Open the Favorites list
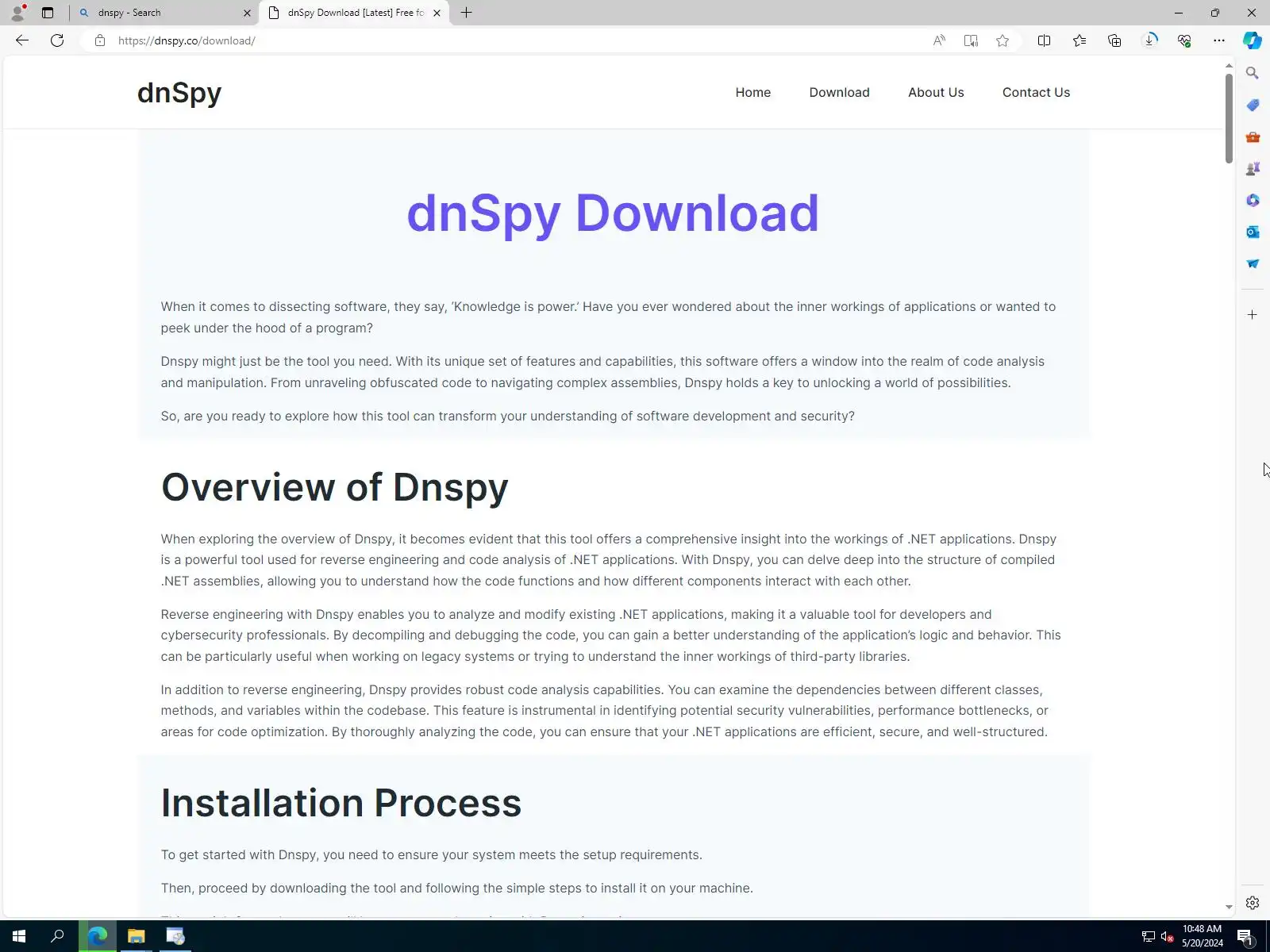Image resolution: width=1270 pixels, height=952 pixels. [1079, 40]
